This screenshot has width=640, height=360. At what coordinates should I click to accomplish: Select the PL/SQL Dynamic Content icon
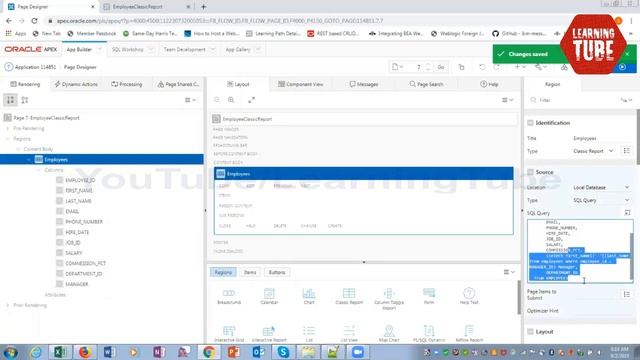(429, 331)
